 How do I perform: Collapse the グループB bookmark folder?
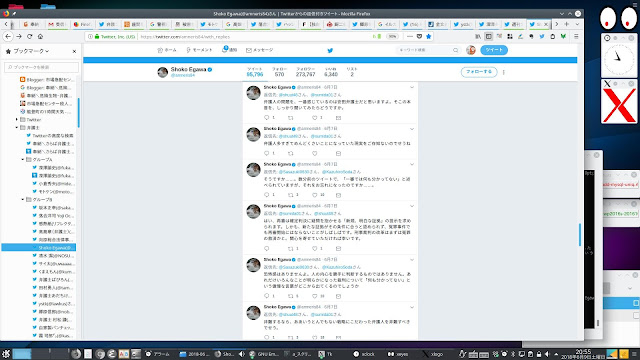pos(23,200)
